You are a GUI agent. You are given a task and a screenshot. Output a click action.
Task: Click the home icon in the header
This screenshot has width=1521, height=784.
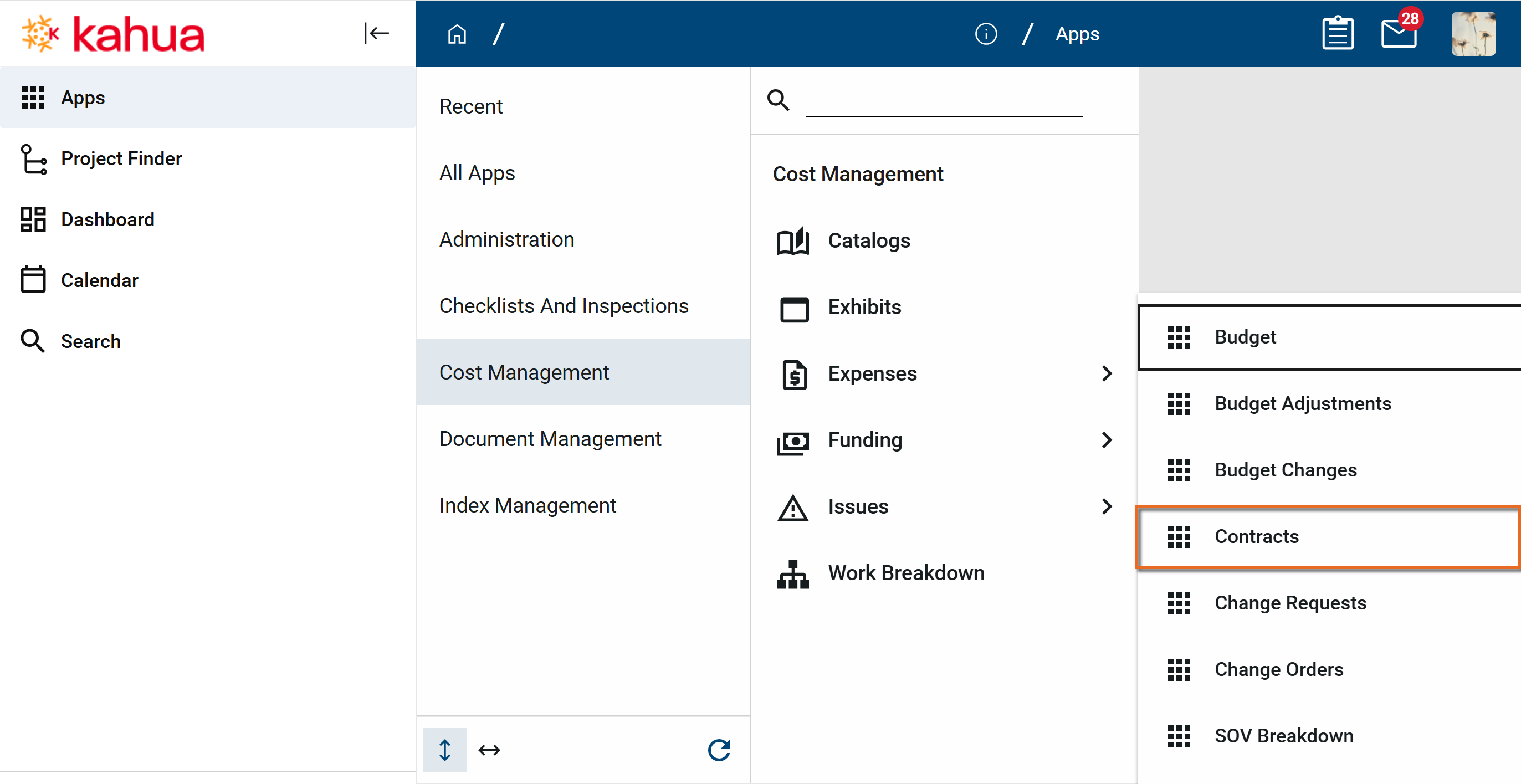click(457, 34)
